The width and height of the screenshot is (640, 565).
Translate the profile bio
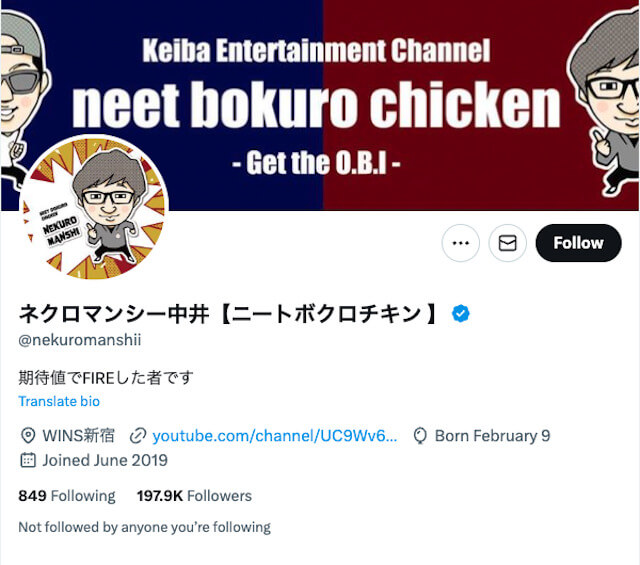[59, 401]
